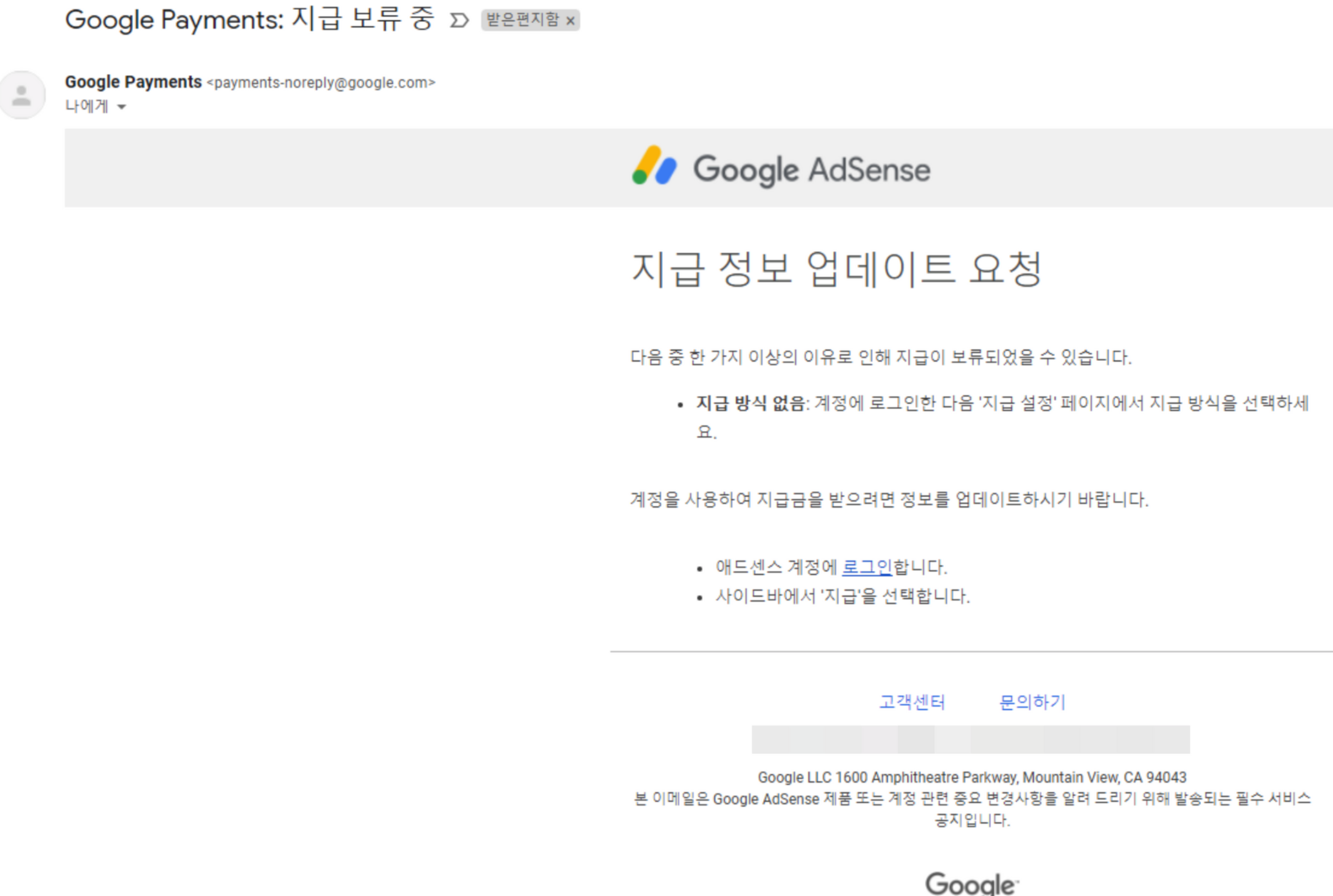
Task: Click the importance marker next to the subject
Action: click(x=459, y=21)
